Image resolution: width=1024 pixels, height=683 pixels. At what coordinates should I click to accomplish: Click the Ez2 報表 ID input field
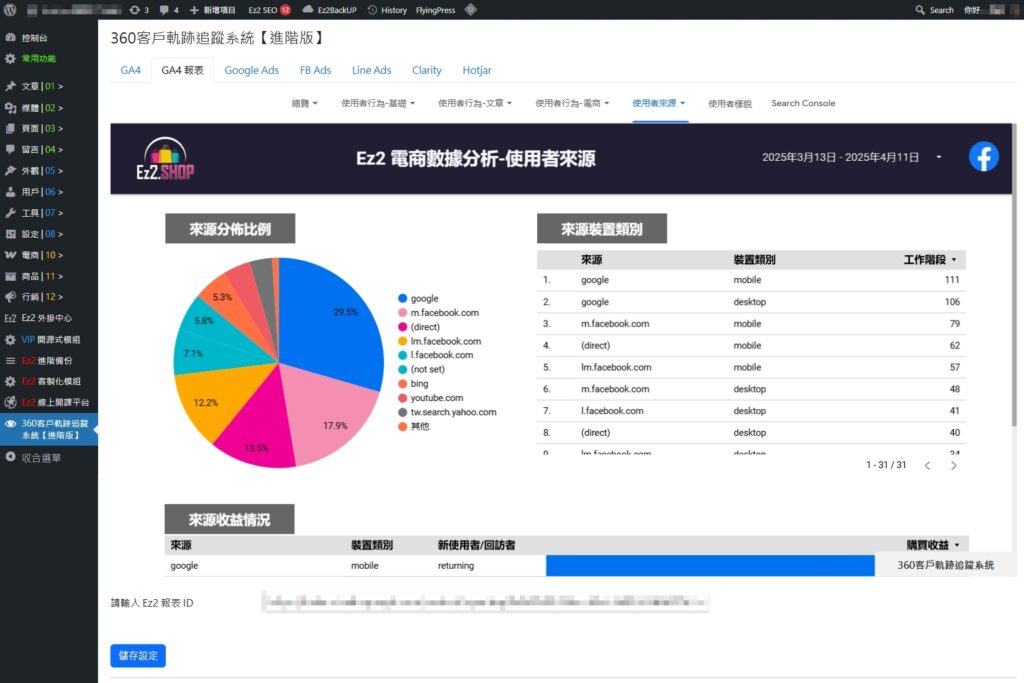(x=485, y=602)
